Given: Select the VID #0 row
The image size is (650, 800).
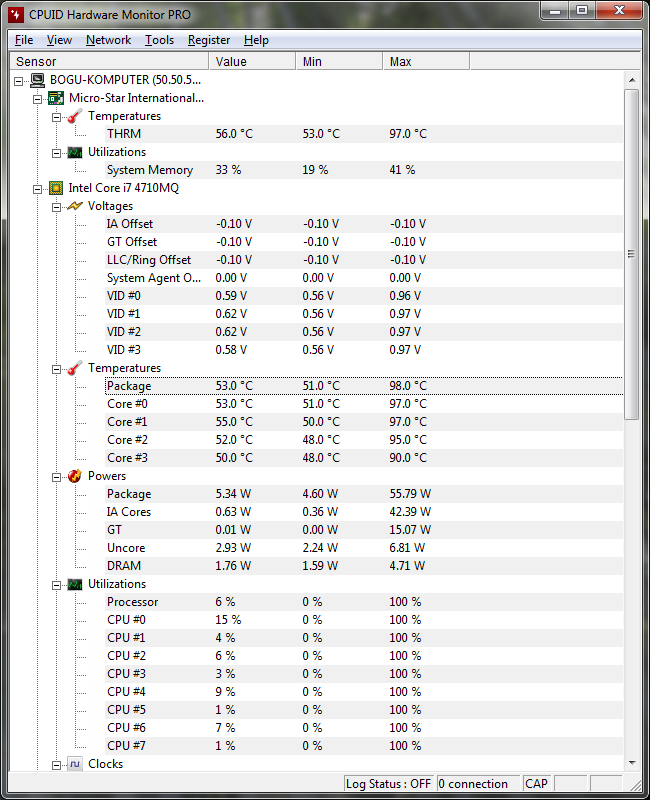Looking at the screenshot, I should [x=364, y=296].
